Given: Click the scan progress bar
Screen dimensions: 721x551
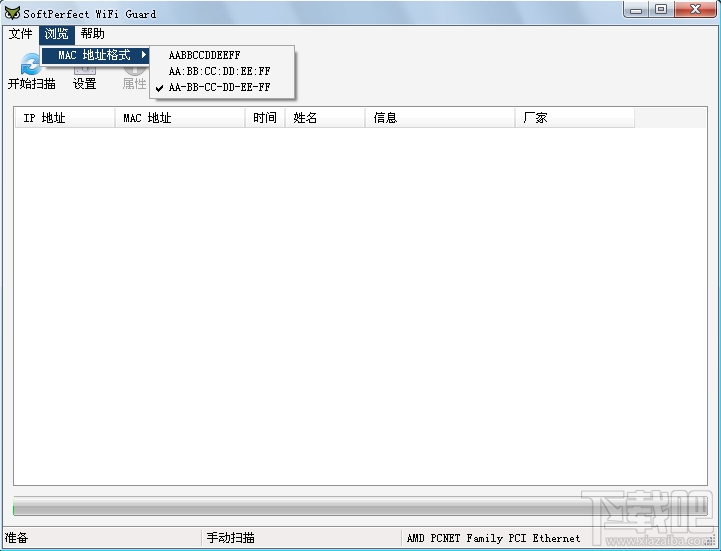Looking at the screenshot, I should click(x=360, y=506).
